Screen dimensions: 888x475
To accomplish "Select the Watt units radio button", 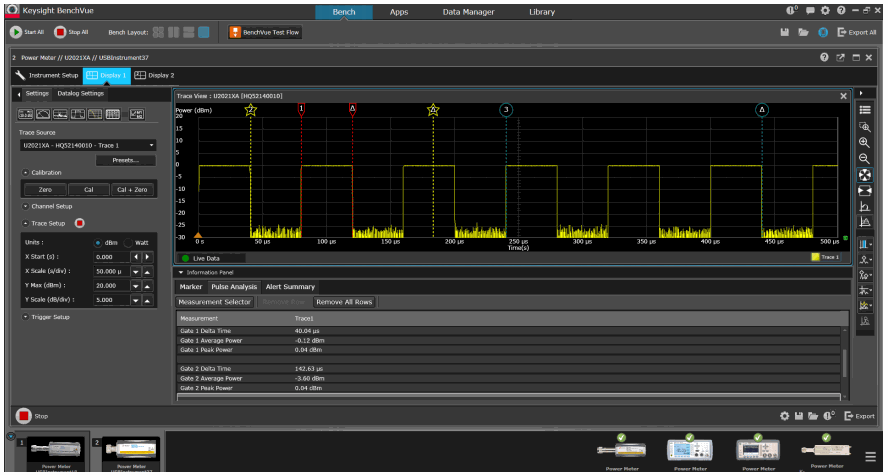I will (129, 242).
